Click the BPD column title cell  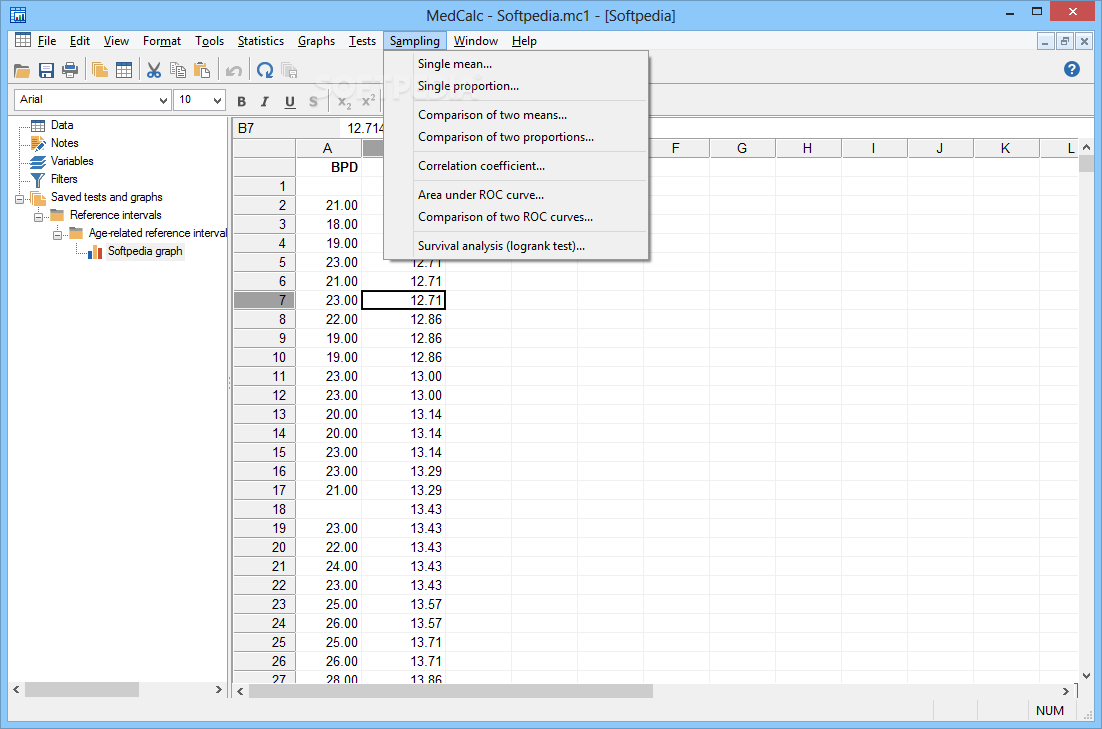(328, 167)
